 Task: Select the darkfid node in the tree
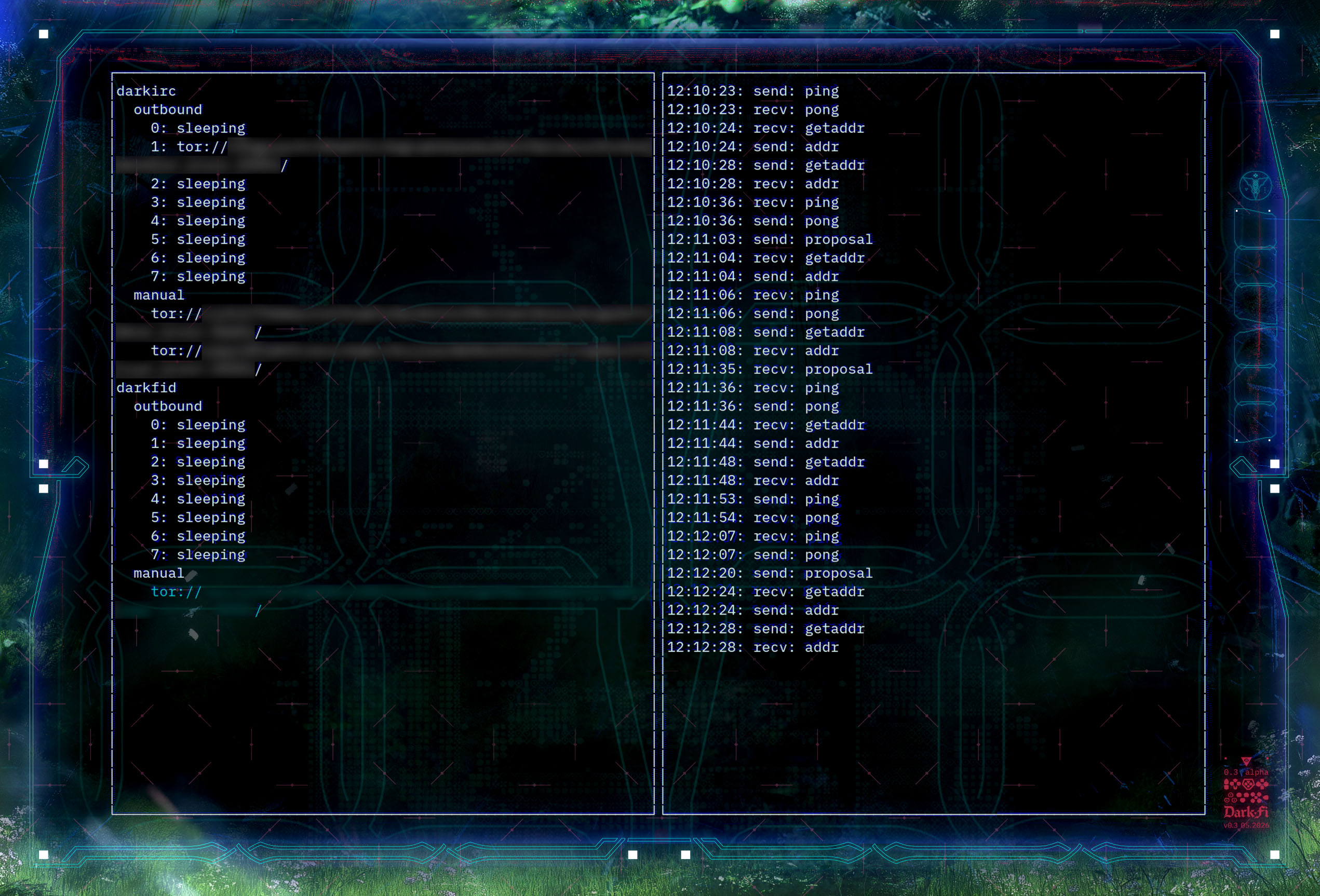146,388
